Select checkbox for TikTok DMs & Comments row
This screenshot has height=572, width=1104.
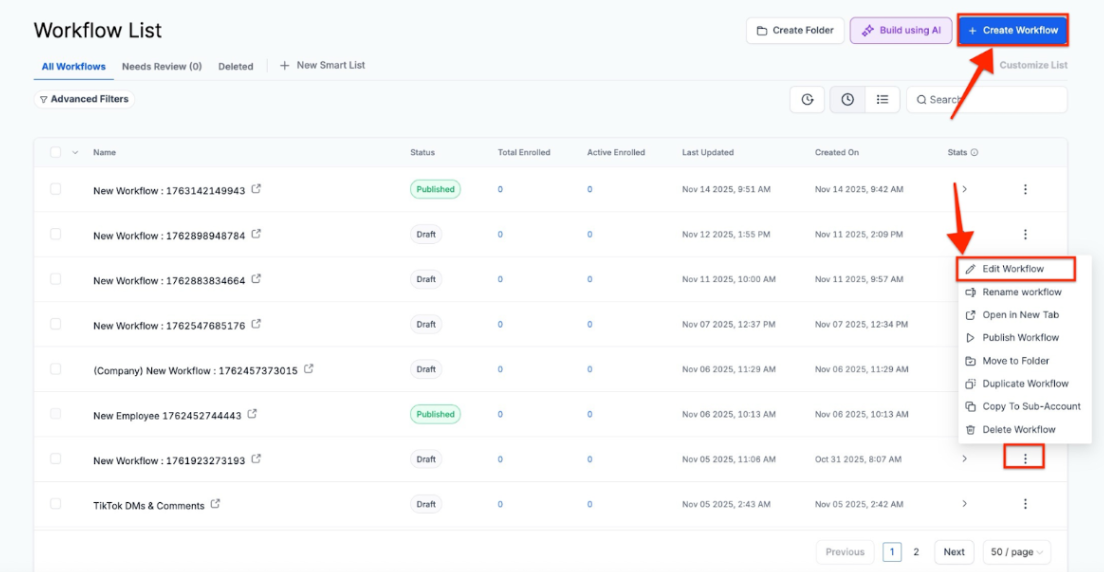coord(55,504)
